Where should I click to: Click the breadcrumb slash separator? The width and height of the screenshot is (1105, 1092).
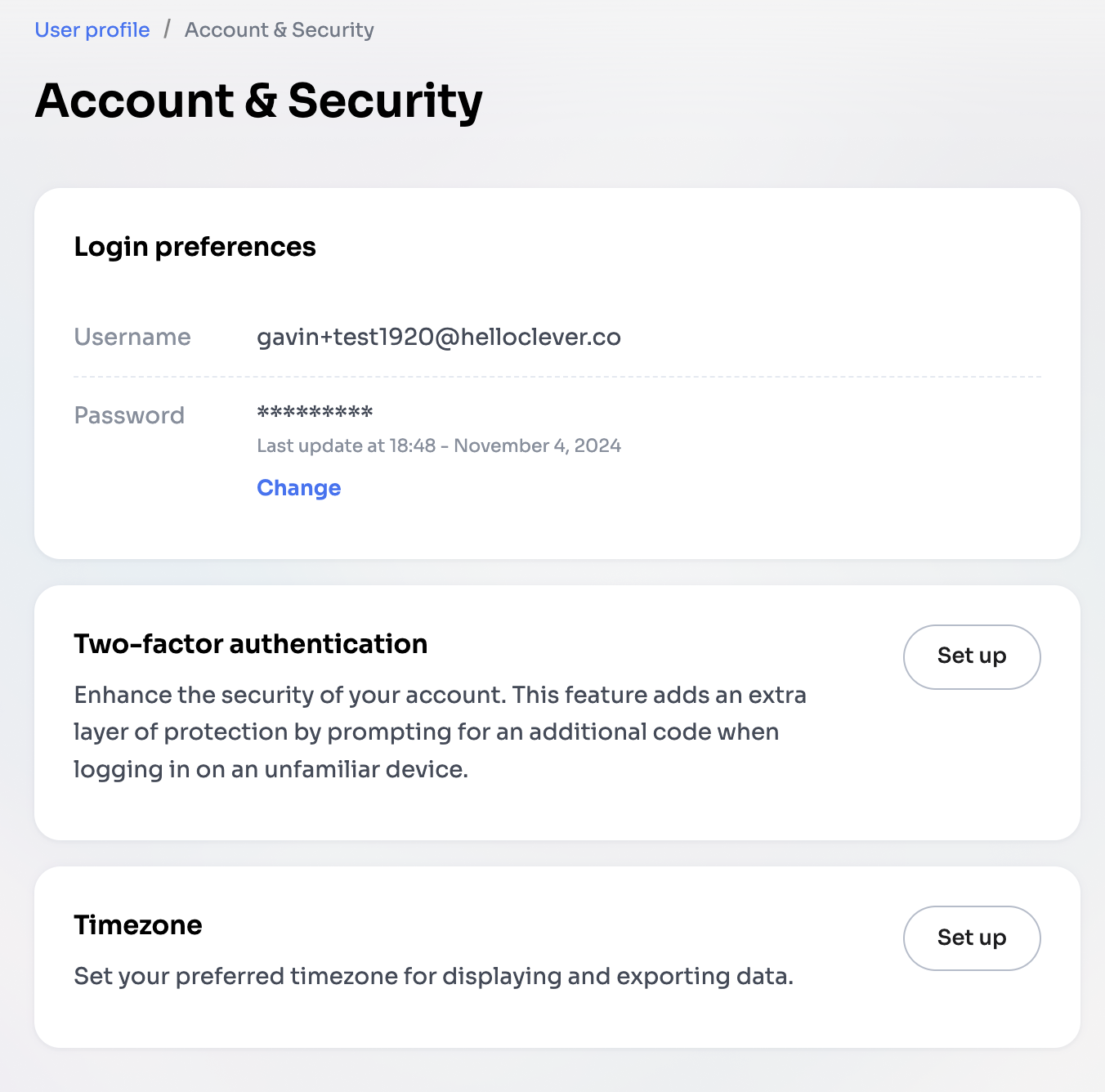click(167, 29)
